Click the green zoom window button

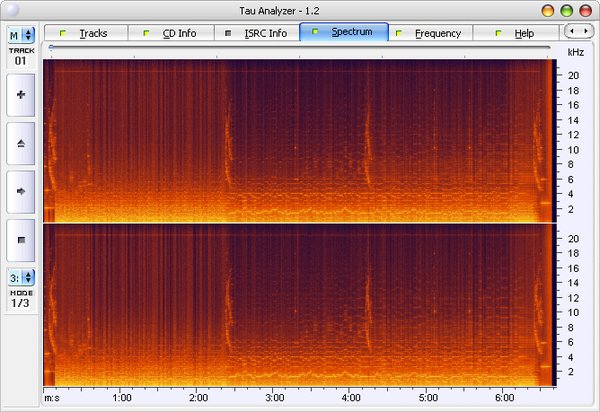point(567,10)
